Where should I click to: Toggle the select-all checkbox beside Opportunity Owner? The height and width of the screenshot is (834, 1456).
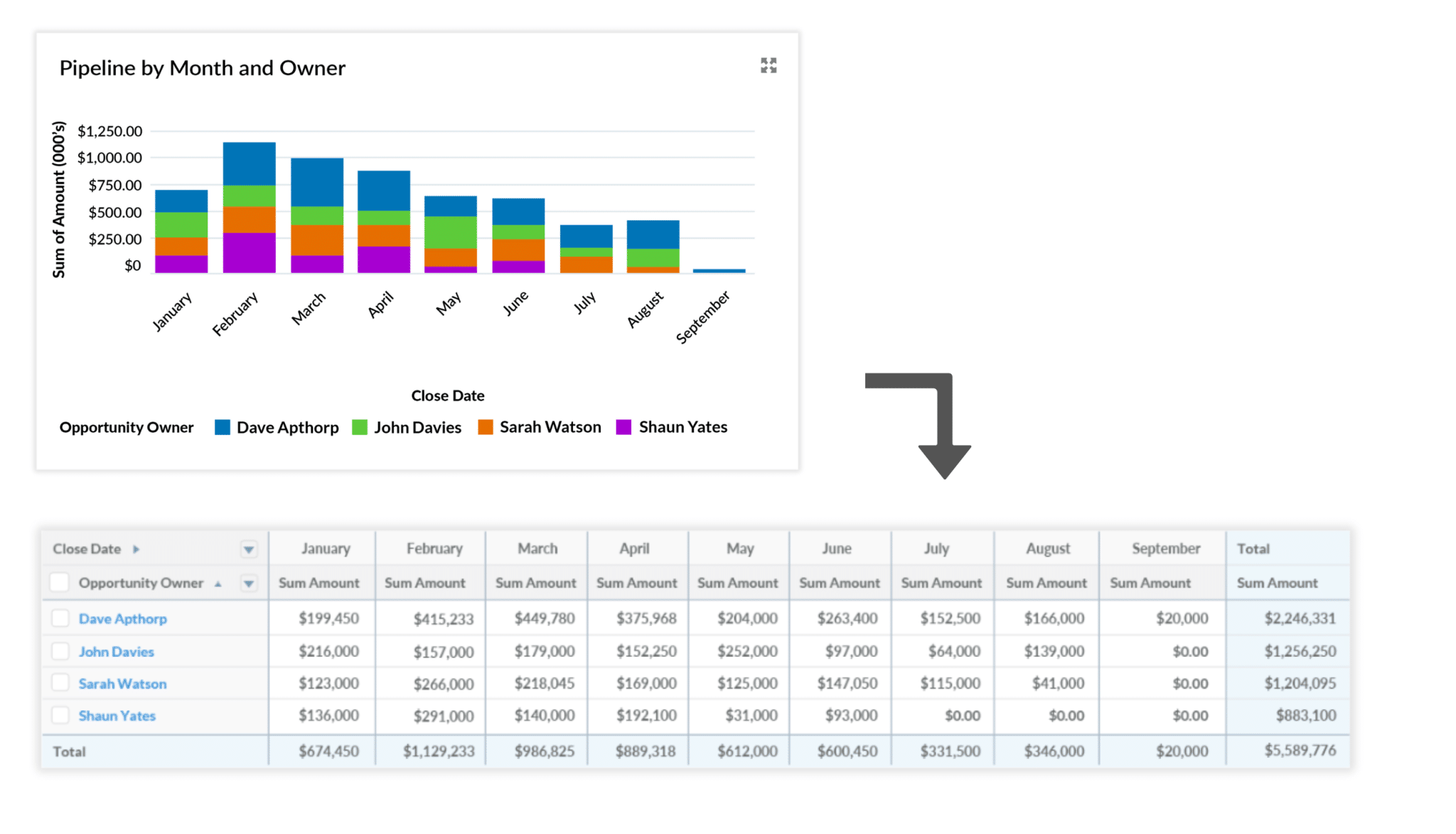[60, 582]
